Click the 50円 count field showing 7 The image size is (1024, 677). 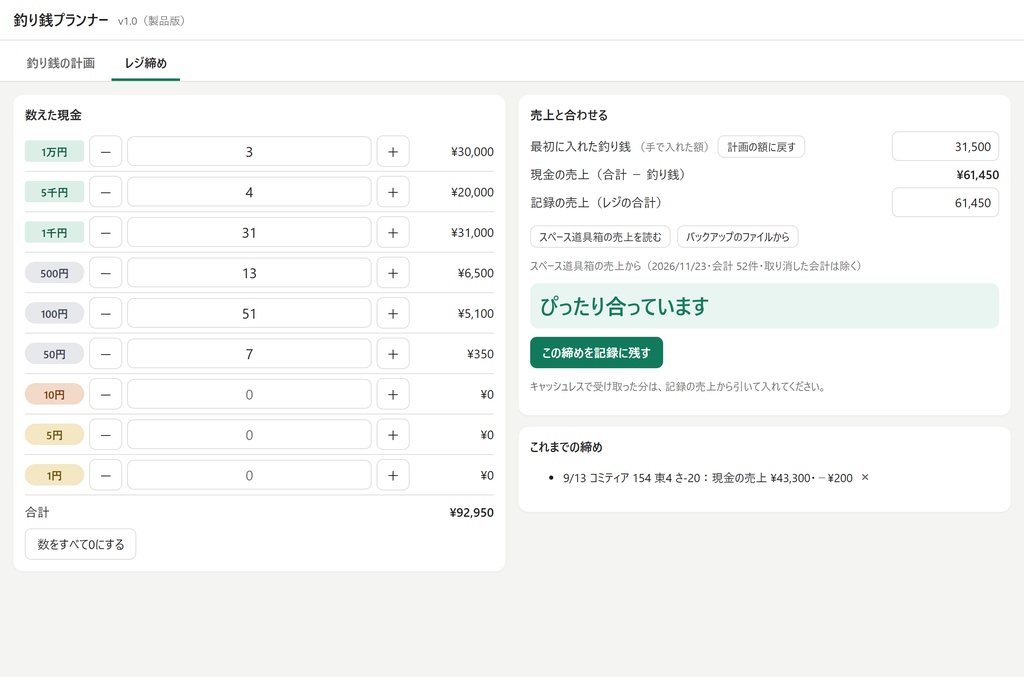(249, 354)
